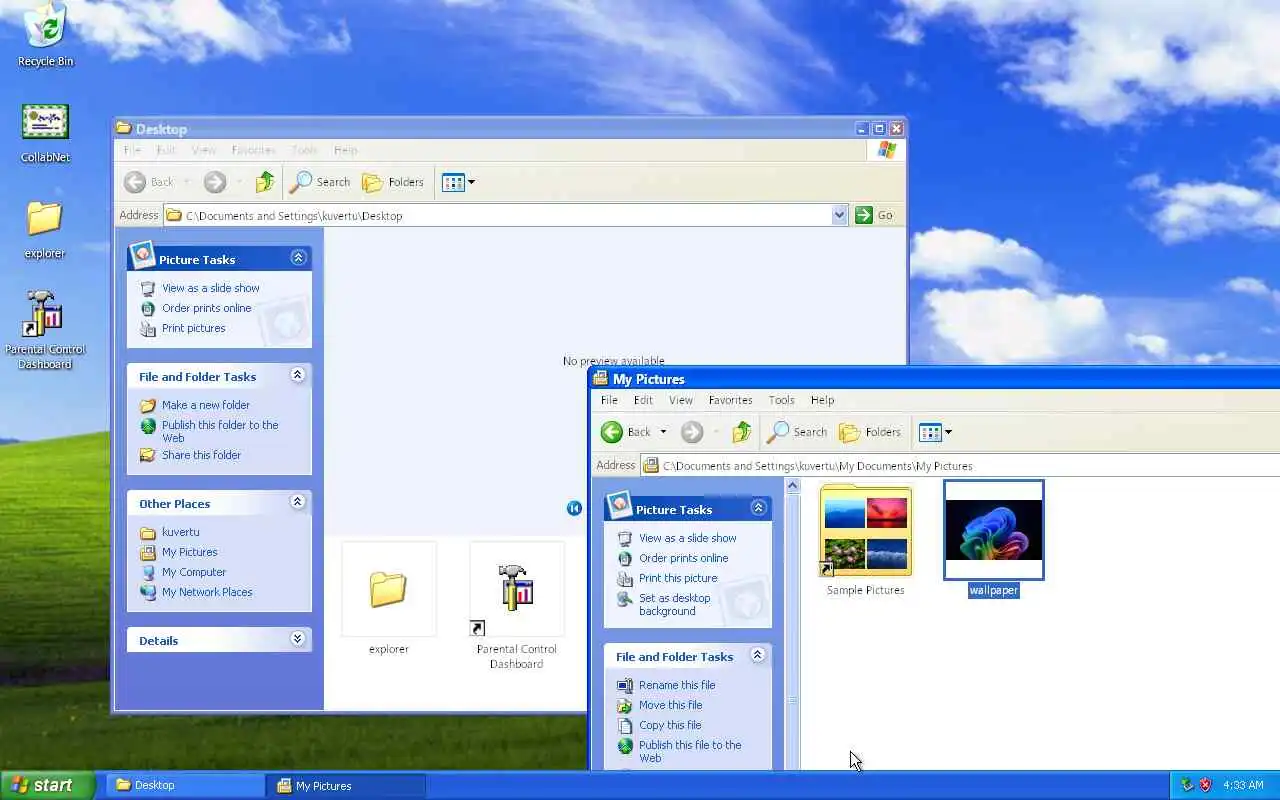The width and height of the screenshot is (1280, 800).
Task: Open File menu in My Pictures window
Action: click(609, 400)
